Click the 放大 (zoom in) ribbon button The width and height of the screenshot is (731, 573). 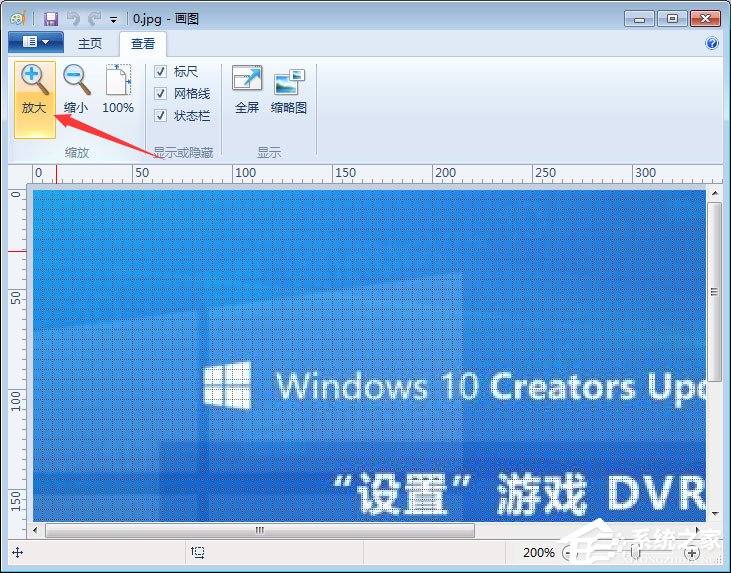[34, 89]
